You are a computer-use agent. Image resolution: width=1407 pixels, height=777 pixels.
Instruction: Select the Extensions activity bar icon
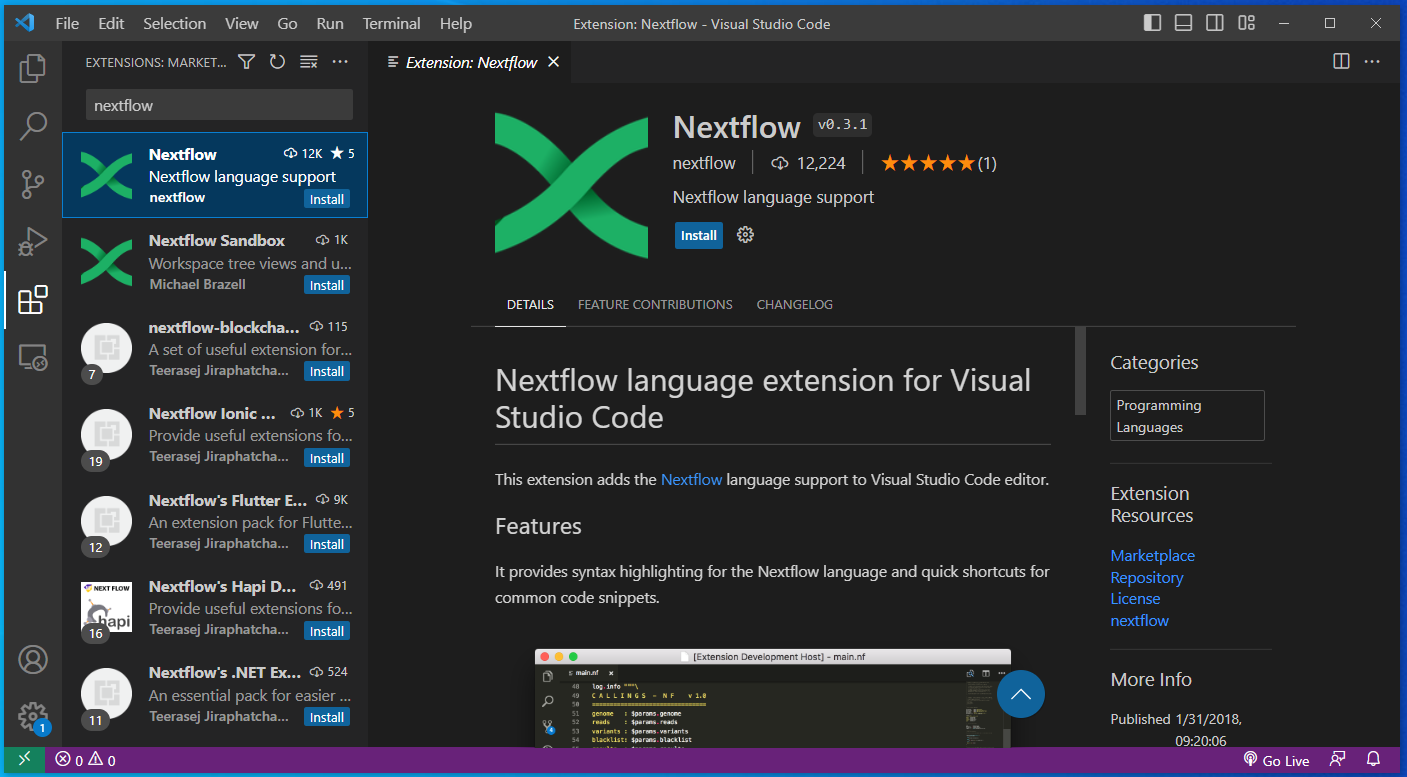coord(33,299)
